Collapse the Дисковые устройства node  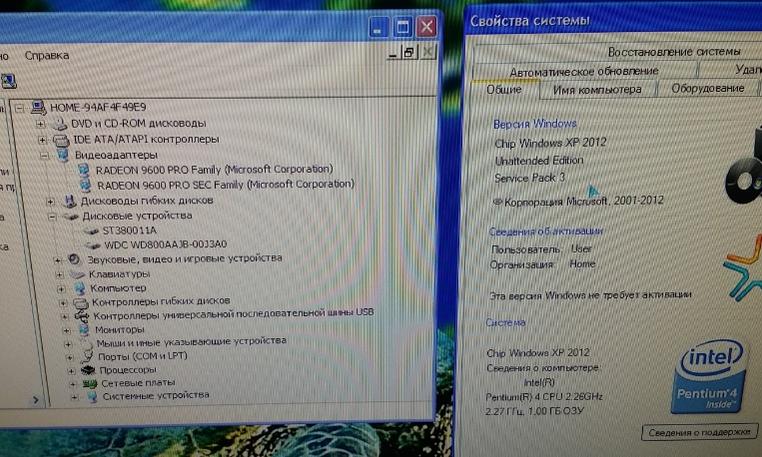pos(52,216)
